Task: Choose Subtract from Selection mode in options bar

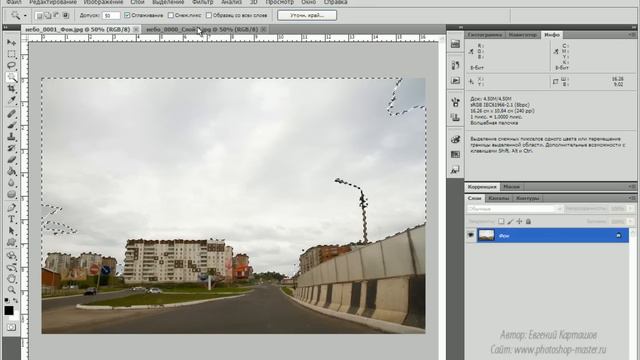Action: pyautogui.click(x=56, y=16)
